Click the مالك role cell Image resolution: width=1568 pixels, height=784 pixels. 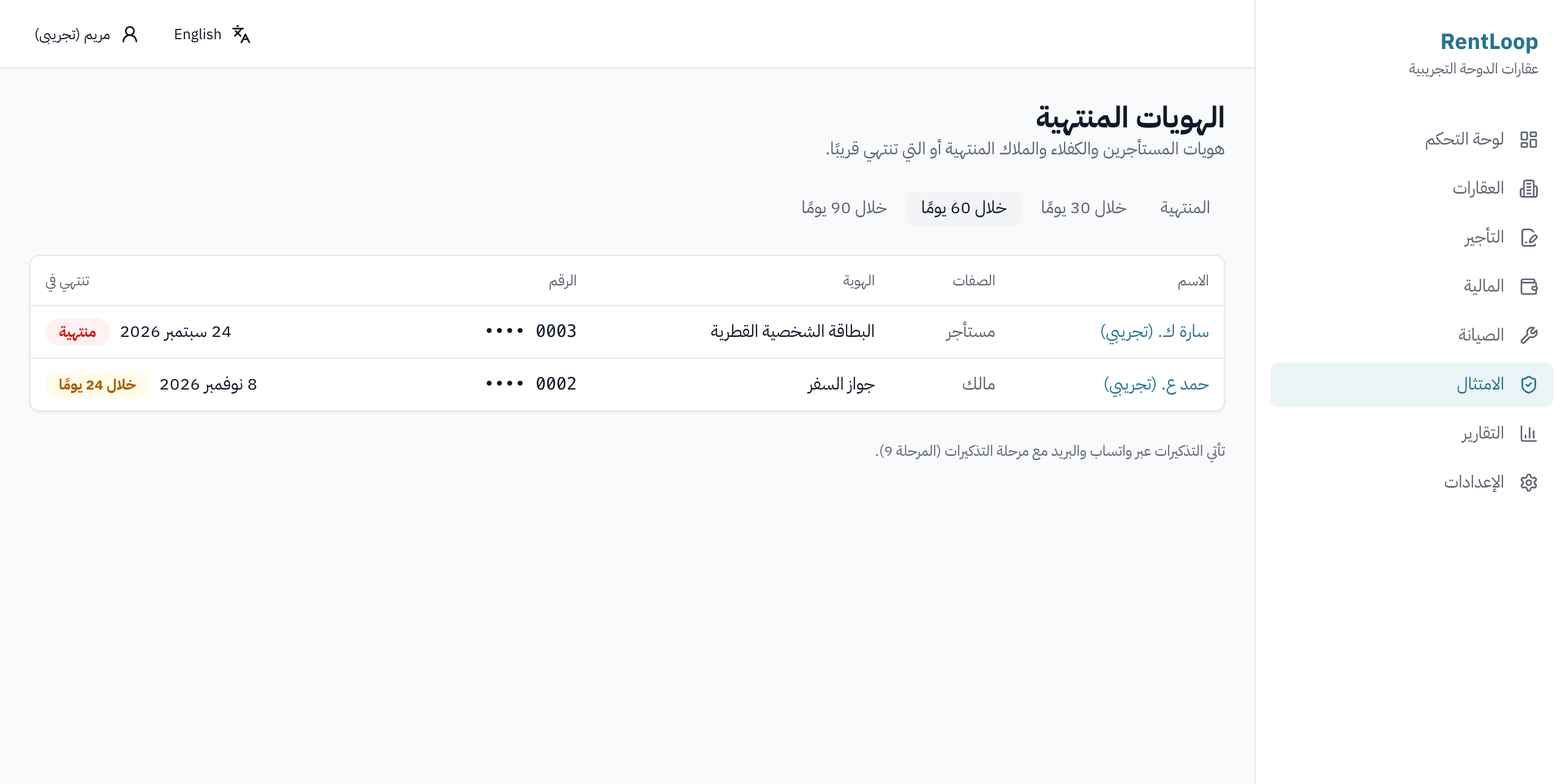coord(979,384)
